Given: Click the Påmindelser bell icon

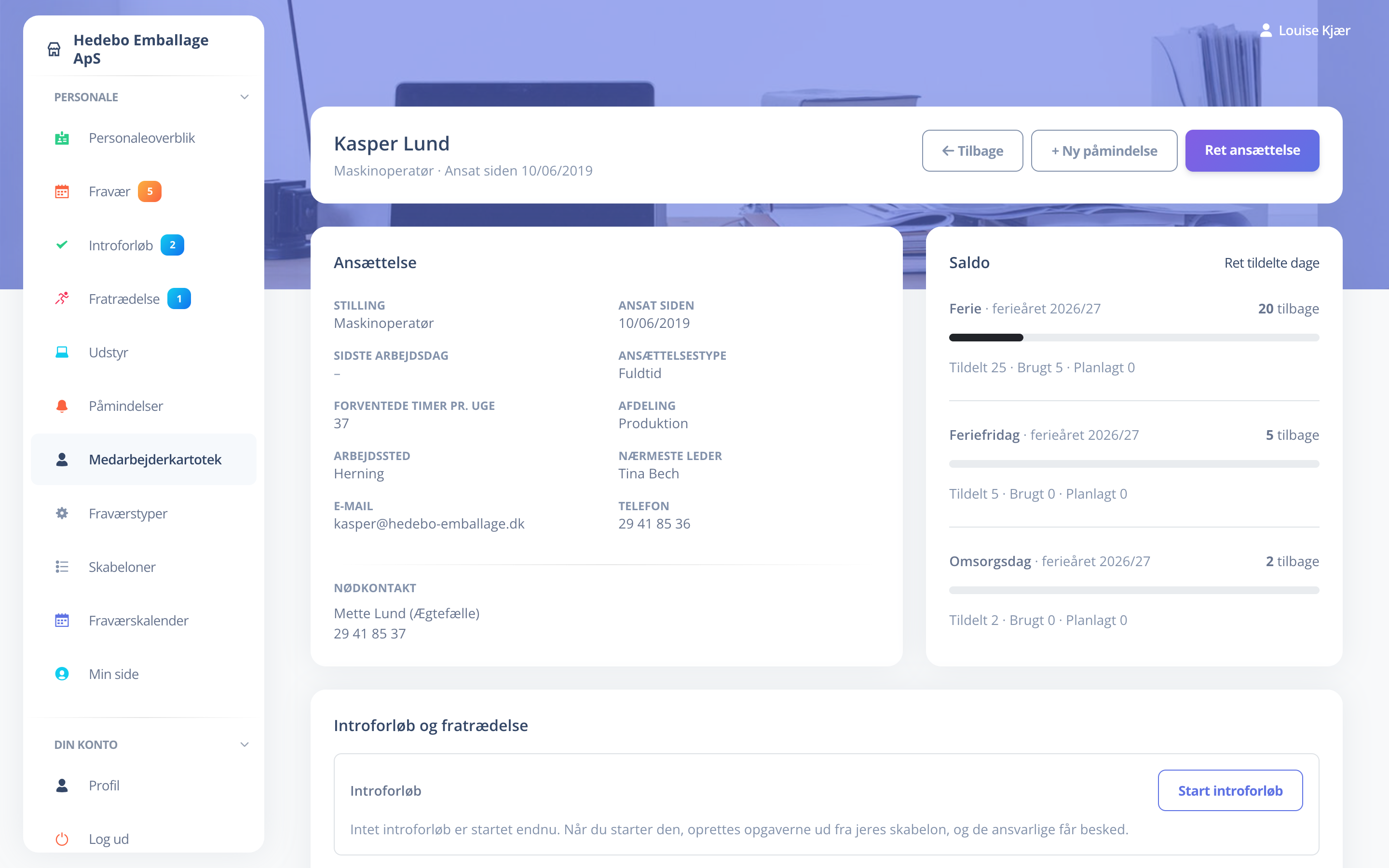Looking at the screenshot, I should point(62,406).
